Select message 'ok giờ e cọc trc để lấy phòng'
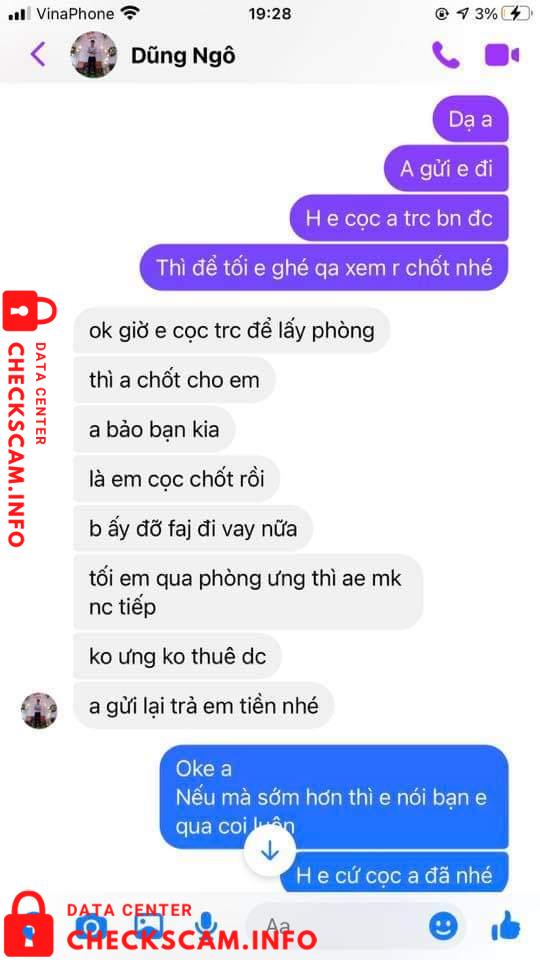Screen dimensions: 540x960 (x=231, y=331)
